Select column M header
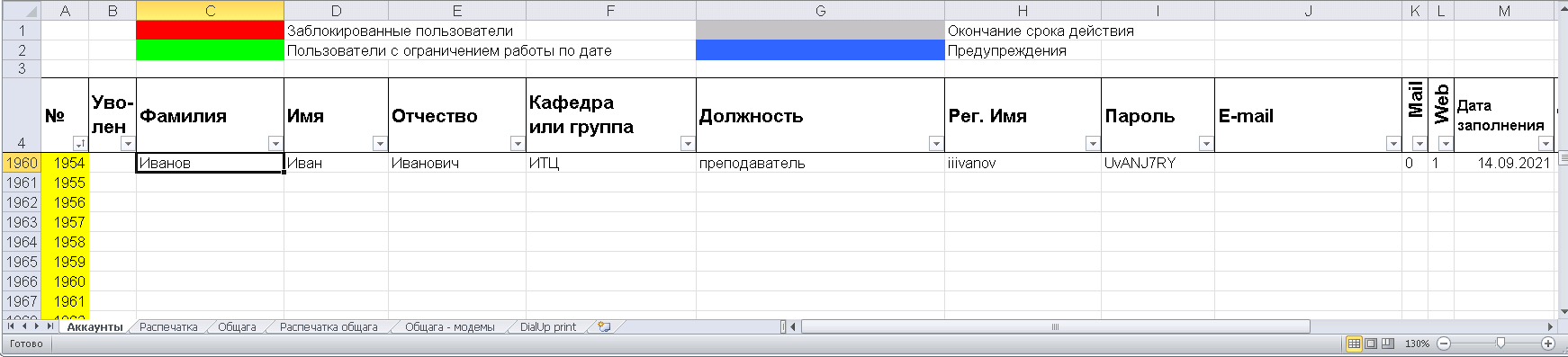Viewport: 1568px width, 357px height. [1504, 11]
